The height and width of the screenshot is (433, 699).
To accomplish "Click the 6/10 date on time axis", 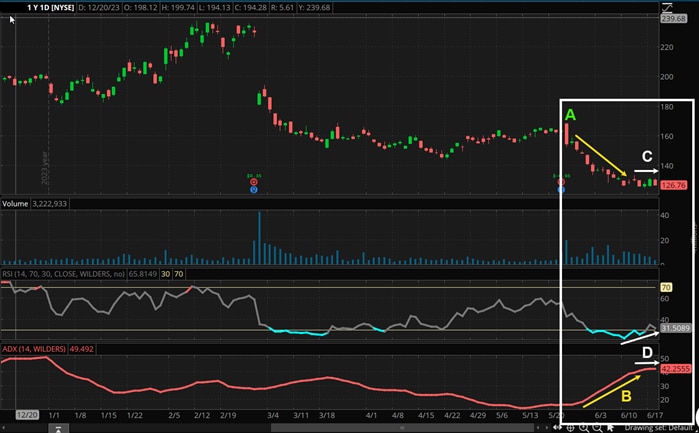I will pos(629,415).
